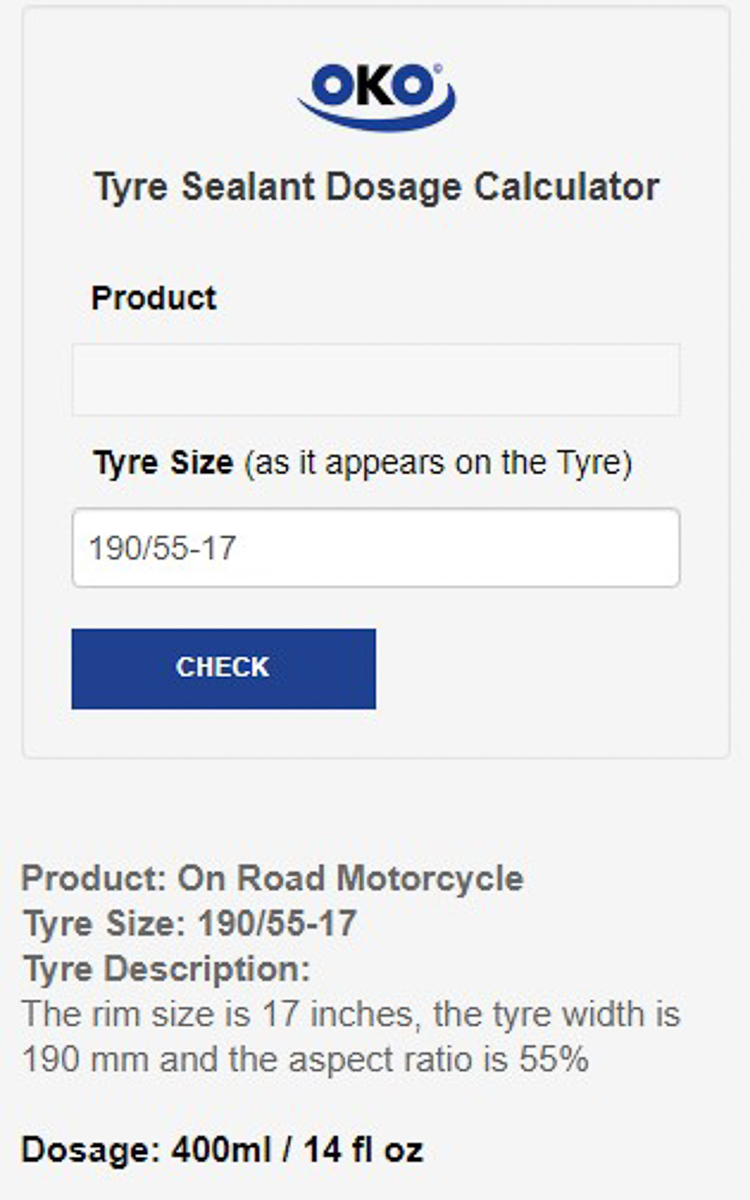Click the bold Product field label
The height and width of the screenshot is (1200, 750).
[x=154, y=298]
